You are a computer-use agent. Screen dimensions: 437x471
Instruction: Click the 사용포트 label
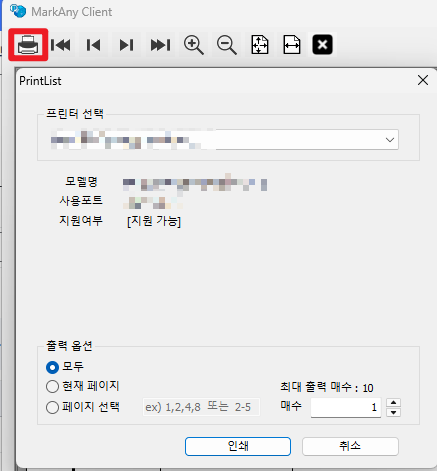[81, 200]
